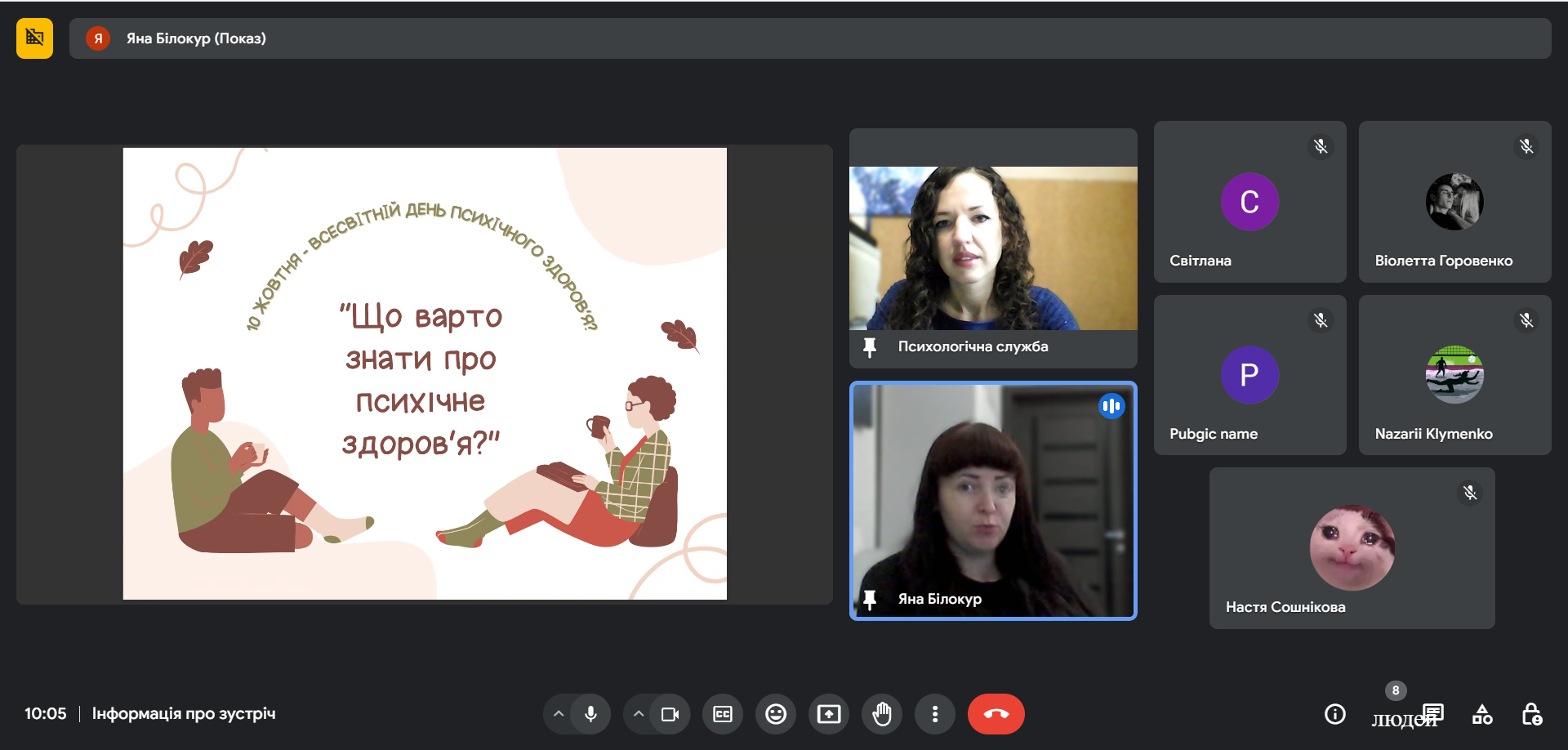Click the Інформація про зустріч text
The height and width of the screenshot is (750, 1568).
(x=184, y=714)
